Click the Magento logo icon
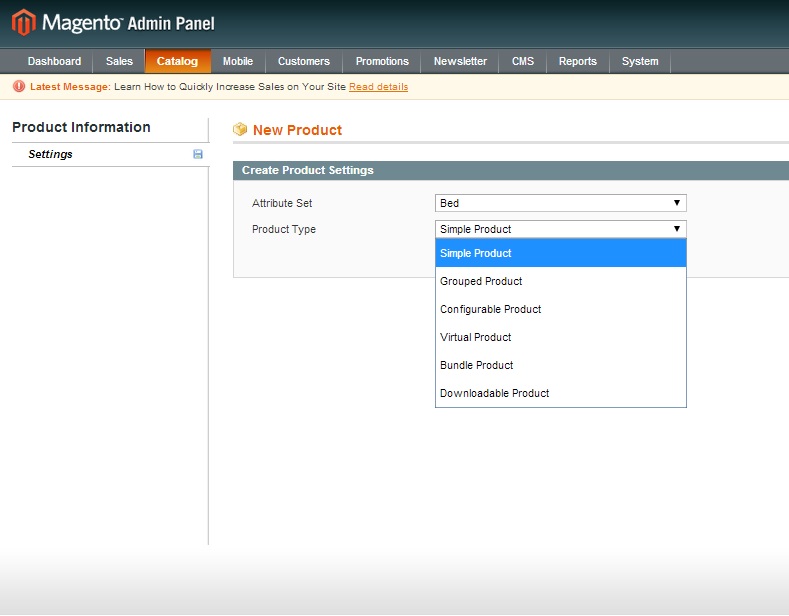The height and width of the screenshot is (616, 789). pos(23,22)
